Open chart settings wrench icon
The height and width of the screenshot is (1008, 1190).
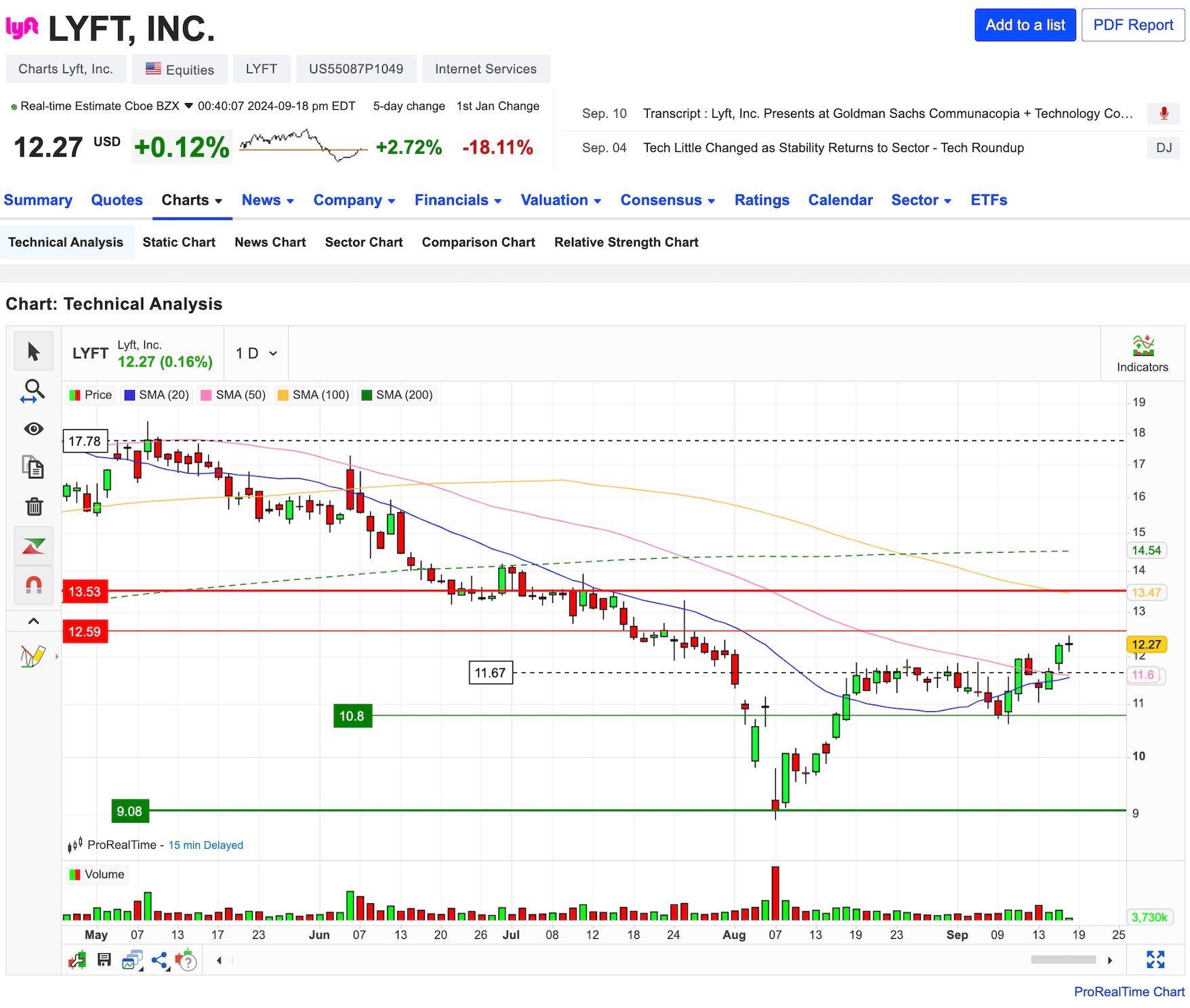tap(77, 960)
